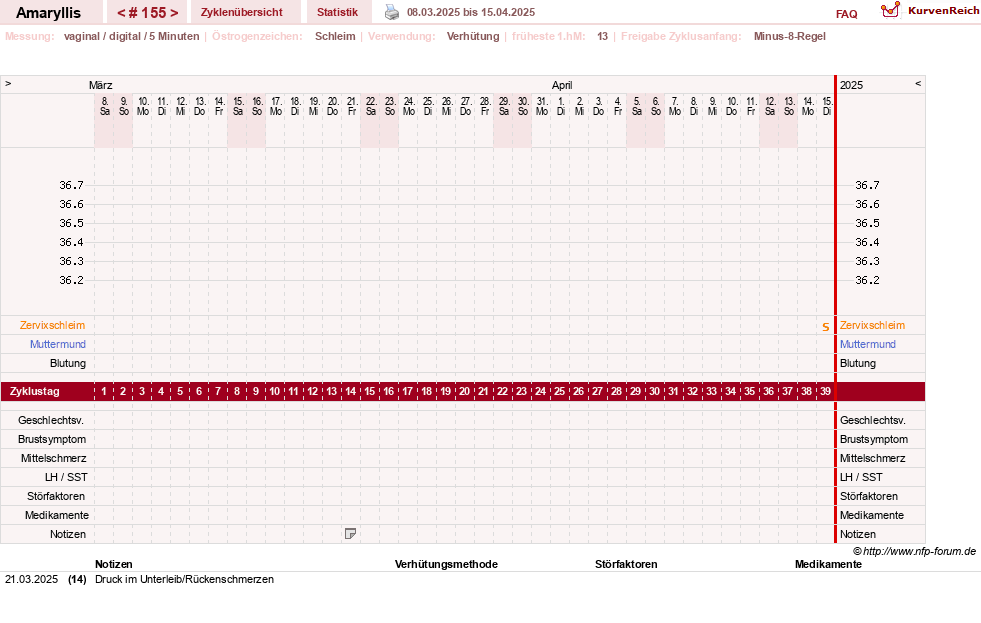Click the cycle number #155
The width and height of the screenshot is (981, 623).
[x=148, y=13]
